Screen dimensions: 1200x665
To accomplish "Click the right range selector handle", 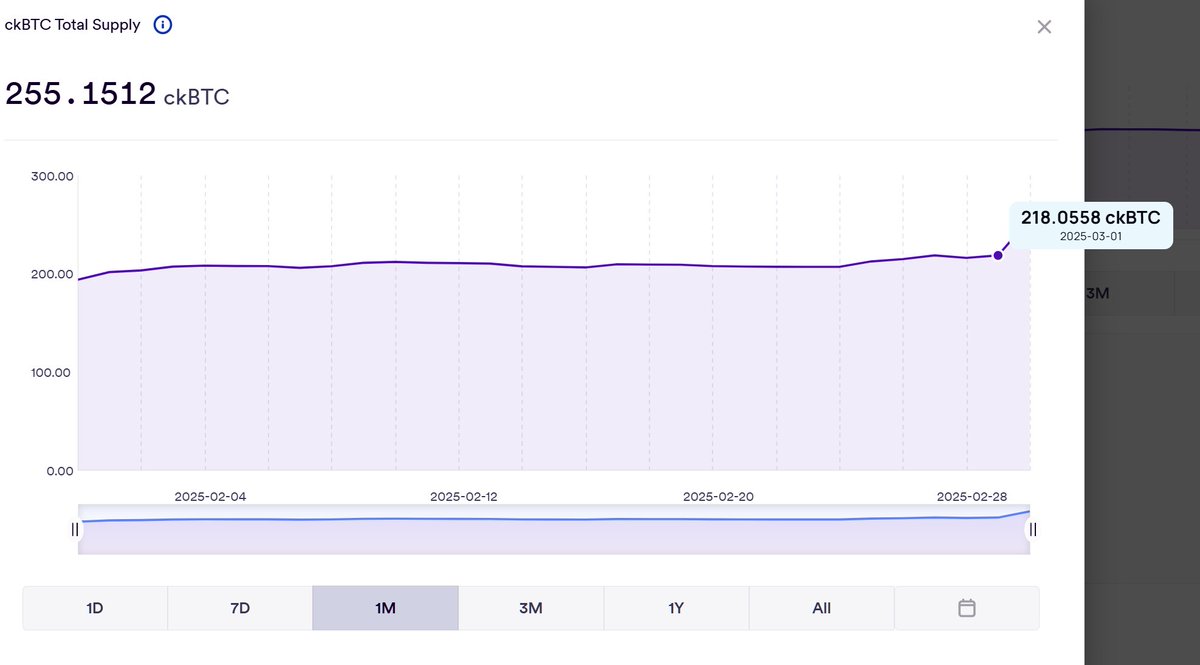I will (x=1033, y=529).
